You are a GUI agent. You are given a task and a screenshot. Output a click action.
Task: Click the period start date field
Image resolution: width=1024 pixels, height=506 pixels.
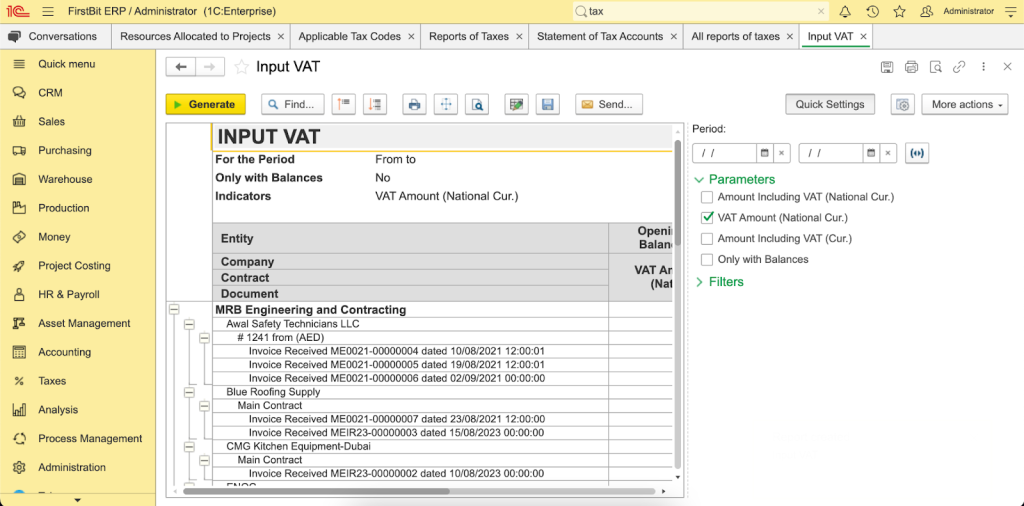(724, 153)
